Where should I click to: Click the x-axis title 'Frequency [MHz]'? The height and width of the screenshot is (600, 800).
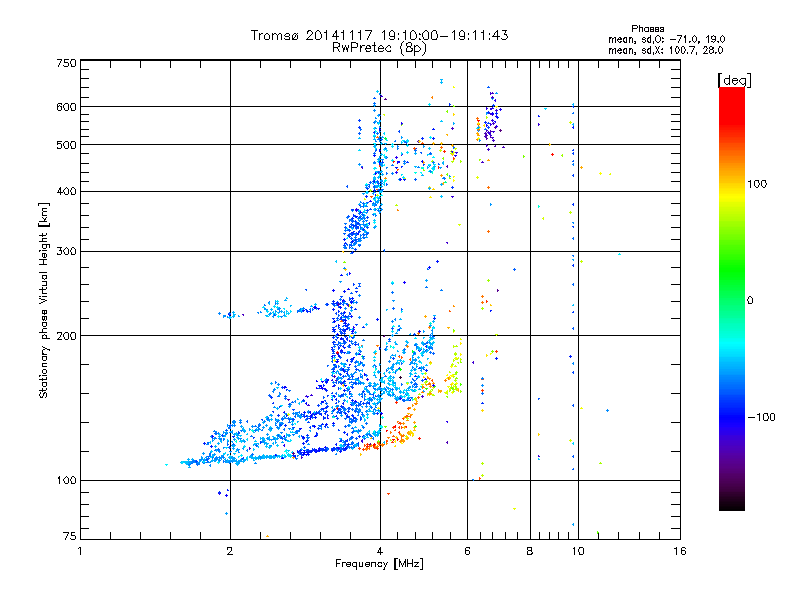point(379,564)
